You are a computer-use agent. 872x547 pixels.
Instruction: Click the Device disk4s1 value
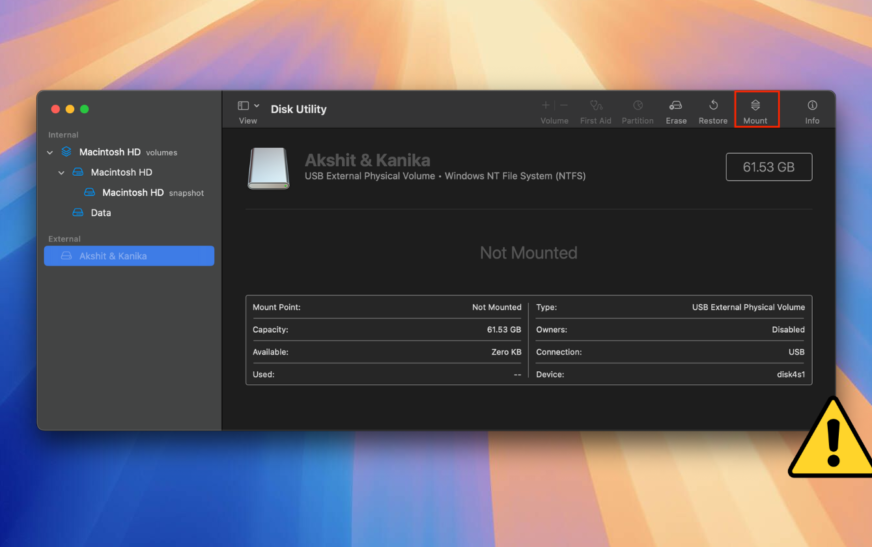pos(791,375)
